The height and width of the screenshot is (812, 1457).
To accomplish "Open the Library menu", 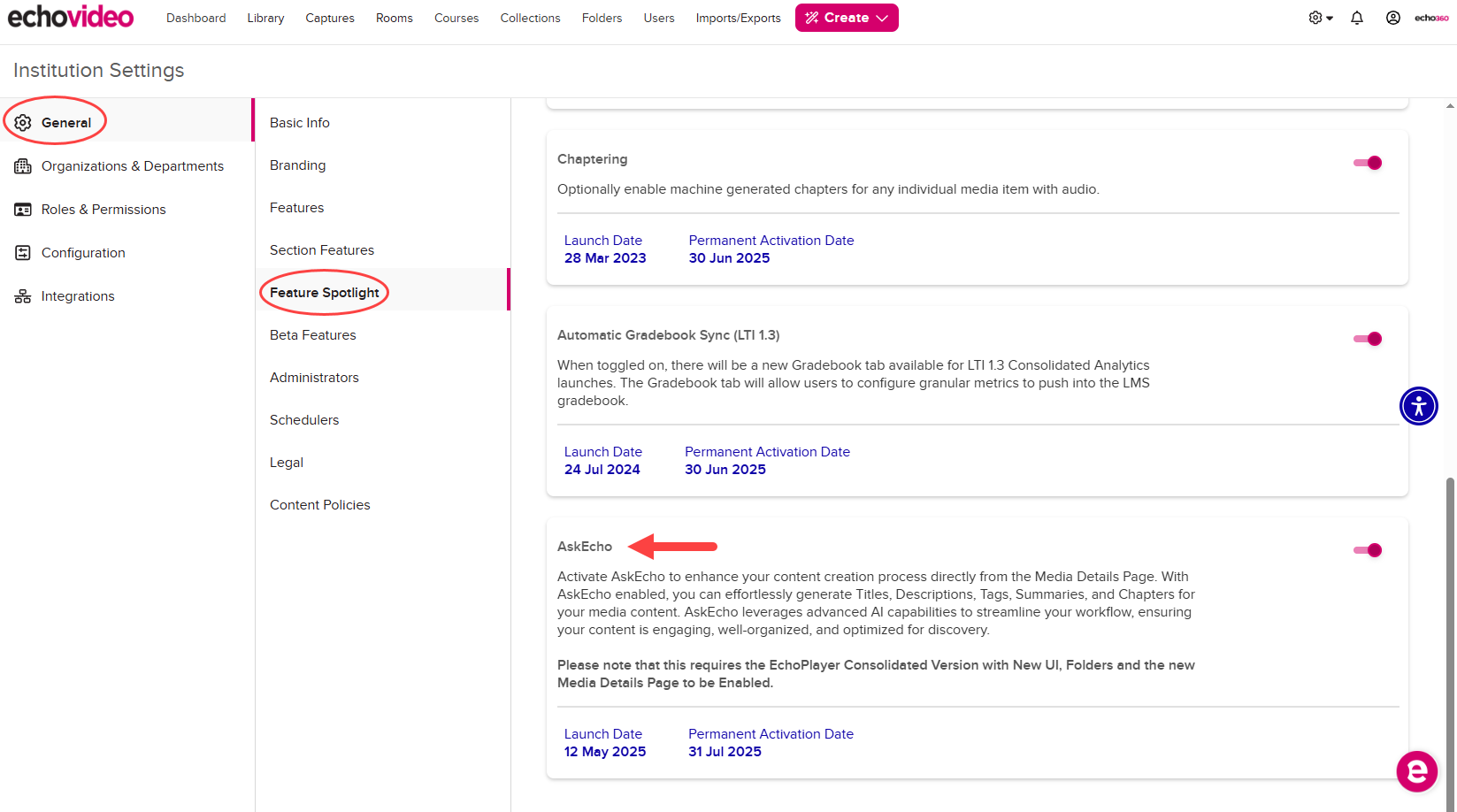I will tap(265, 18).
